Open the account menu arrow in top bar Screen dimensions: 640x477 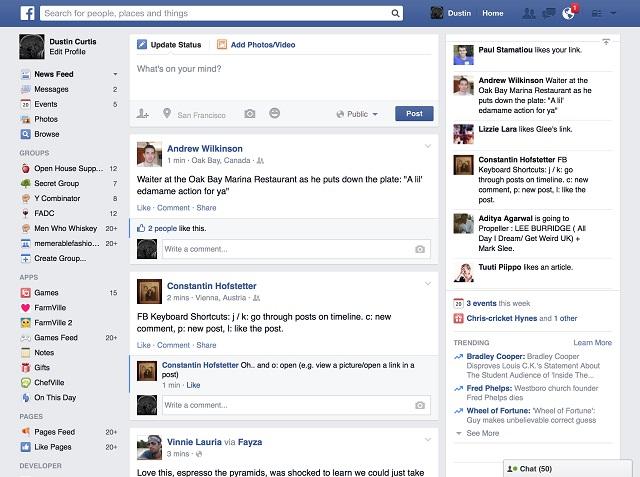pos(613,13)
